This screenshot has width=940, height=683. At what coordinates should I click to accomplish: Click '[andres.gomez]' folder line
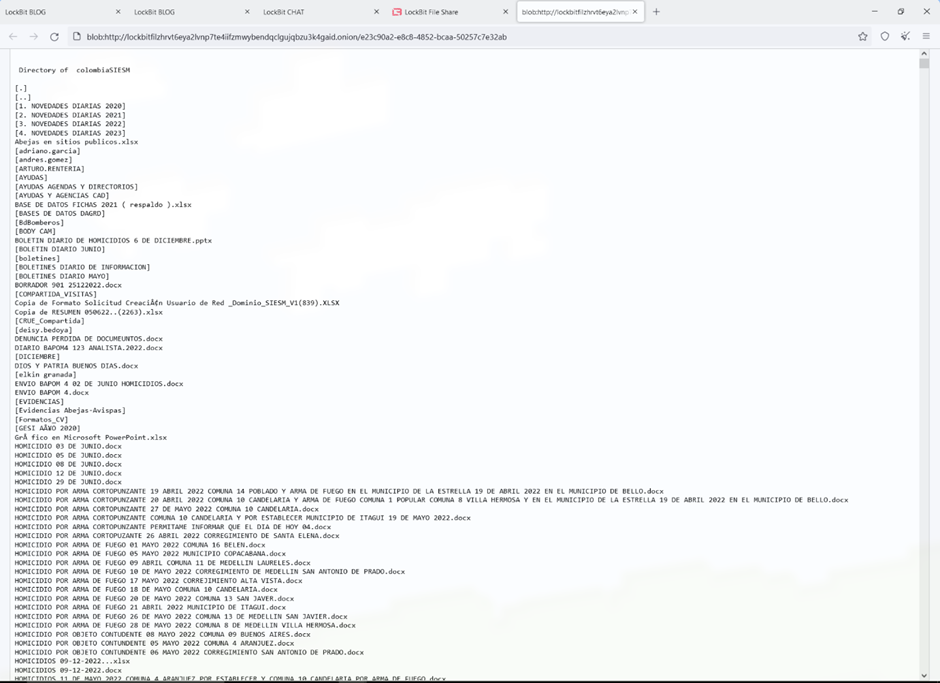pos(43,160)
